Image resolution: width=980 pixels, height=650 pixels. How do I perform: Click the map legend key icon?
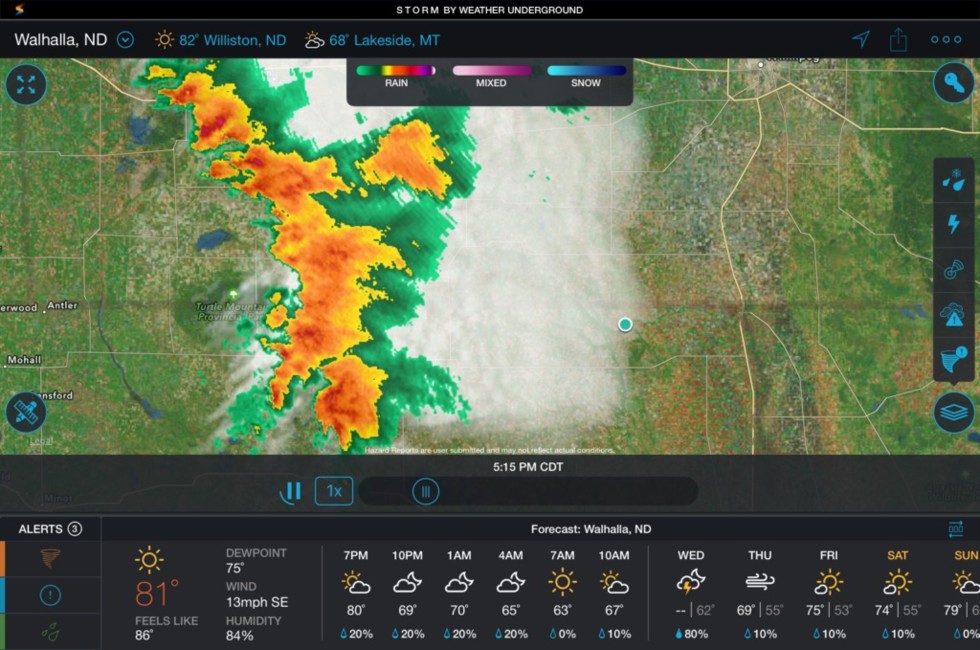click(954, 83)
